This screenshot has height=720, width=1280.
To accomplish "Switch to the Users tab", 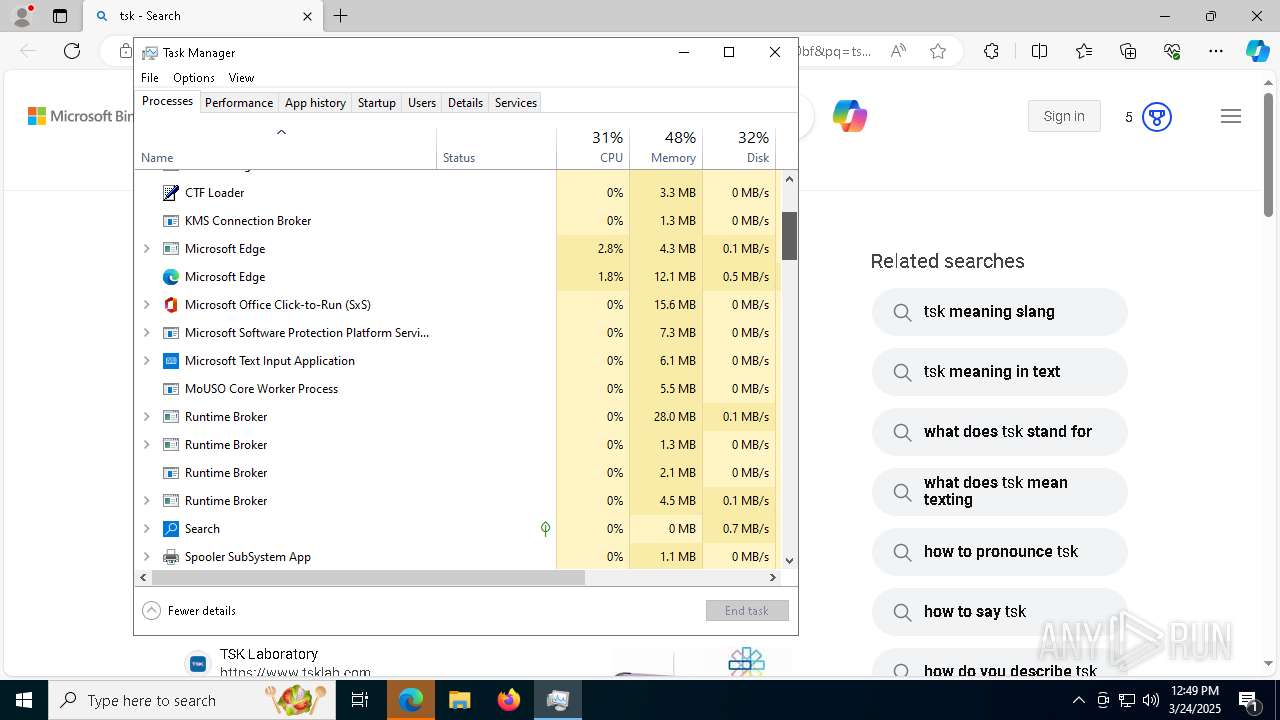I will coord(422,102).
